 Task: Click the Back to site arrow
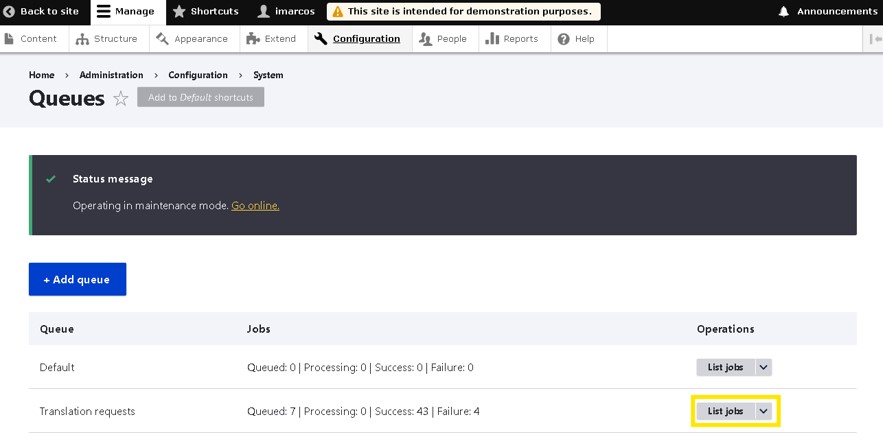tap(9, 12)
